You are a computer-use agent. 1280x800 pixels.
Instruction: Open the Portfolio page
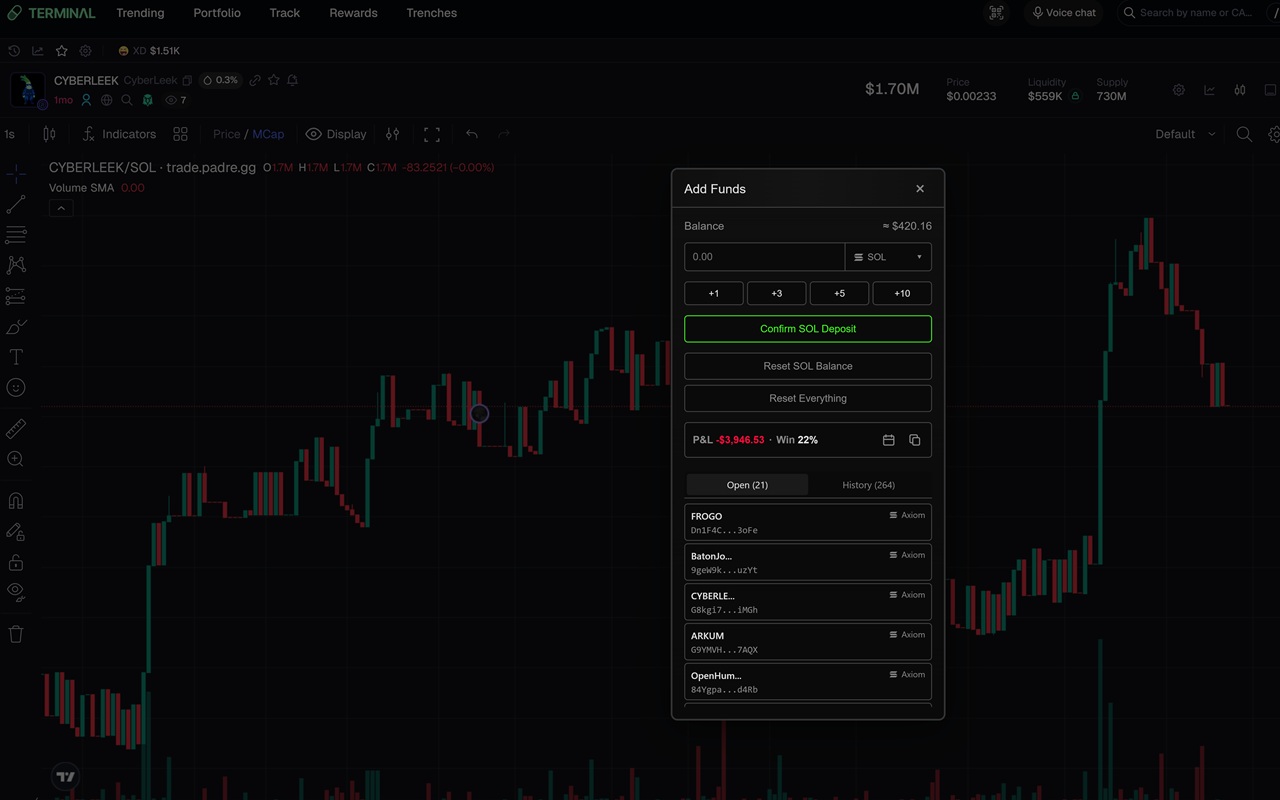(x=217, y=13)
